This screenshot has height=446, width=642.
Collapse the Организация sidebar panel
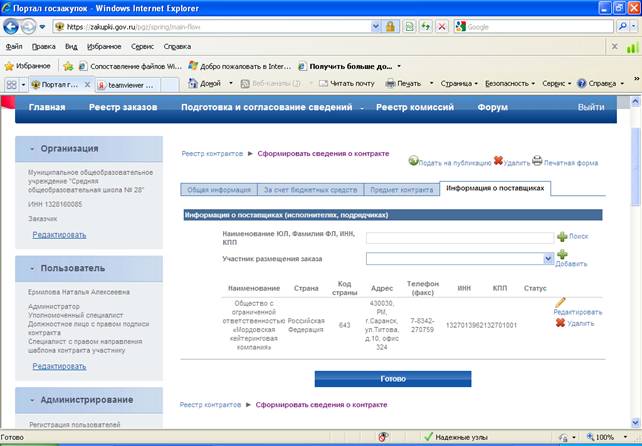tap(32, 149)
